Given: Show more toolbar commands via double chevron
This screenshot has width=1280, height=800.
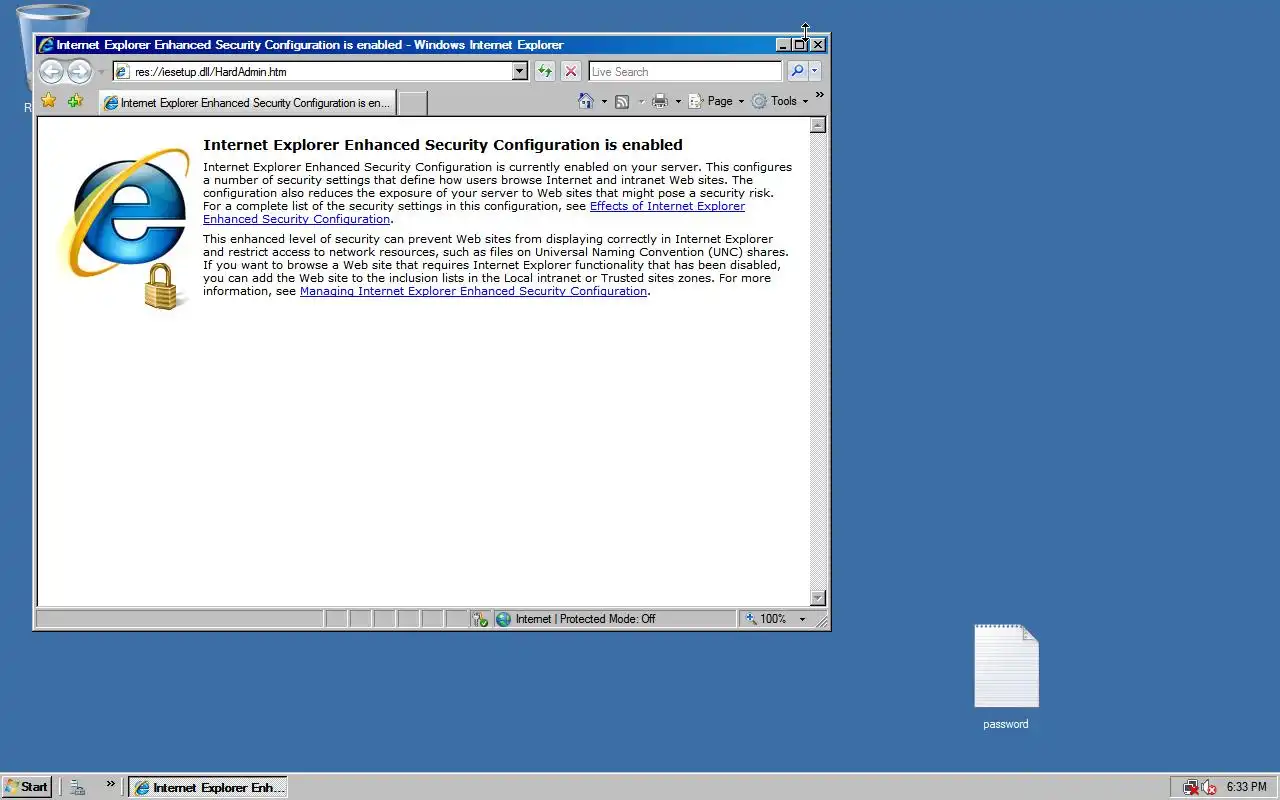Looking at the screenshot, I should pyautogui.click(x=820, y=96).
